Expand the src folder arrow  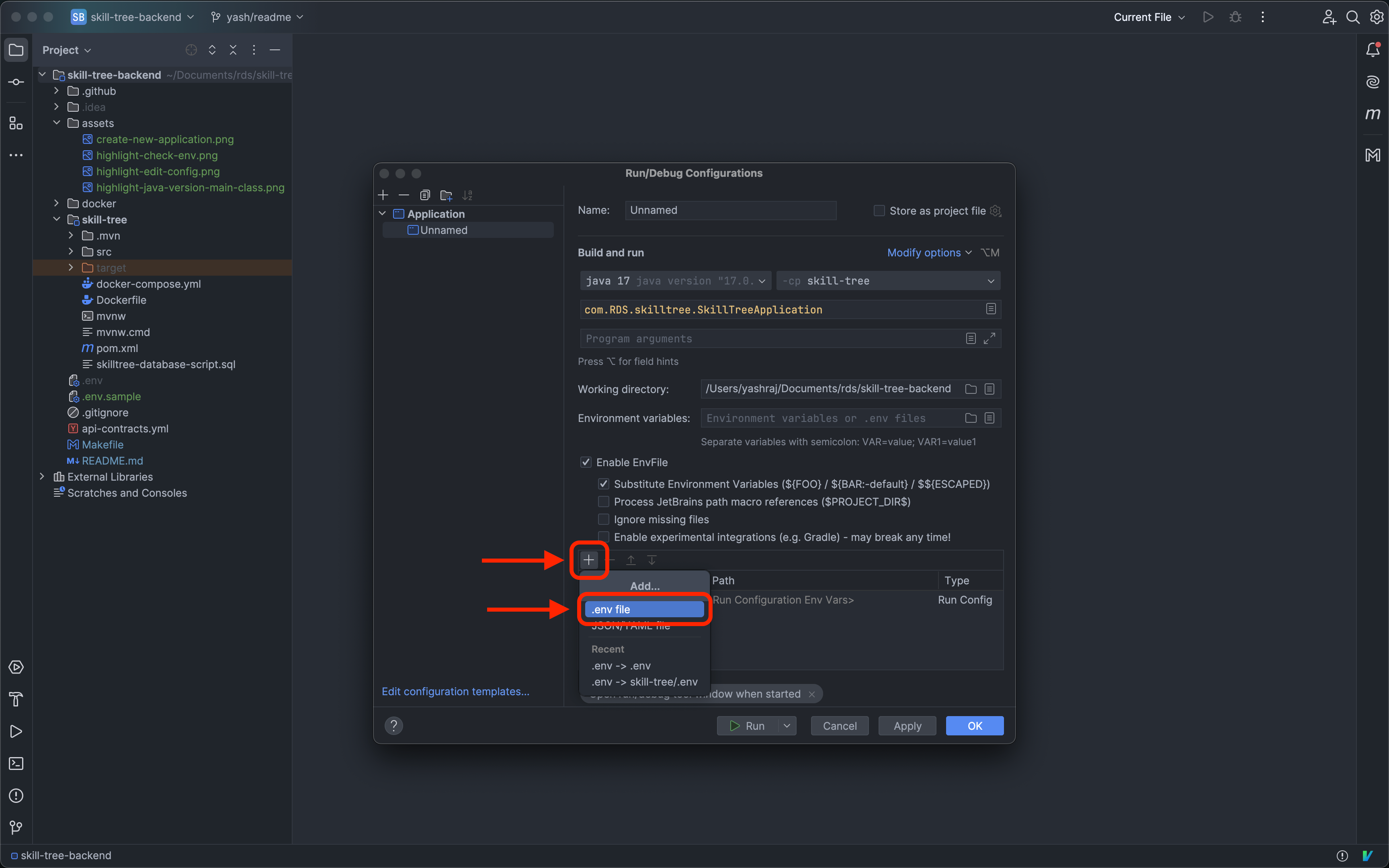coord(71,252)
